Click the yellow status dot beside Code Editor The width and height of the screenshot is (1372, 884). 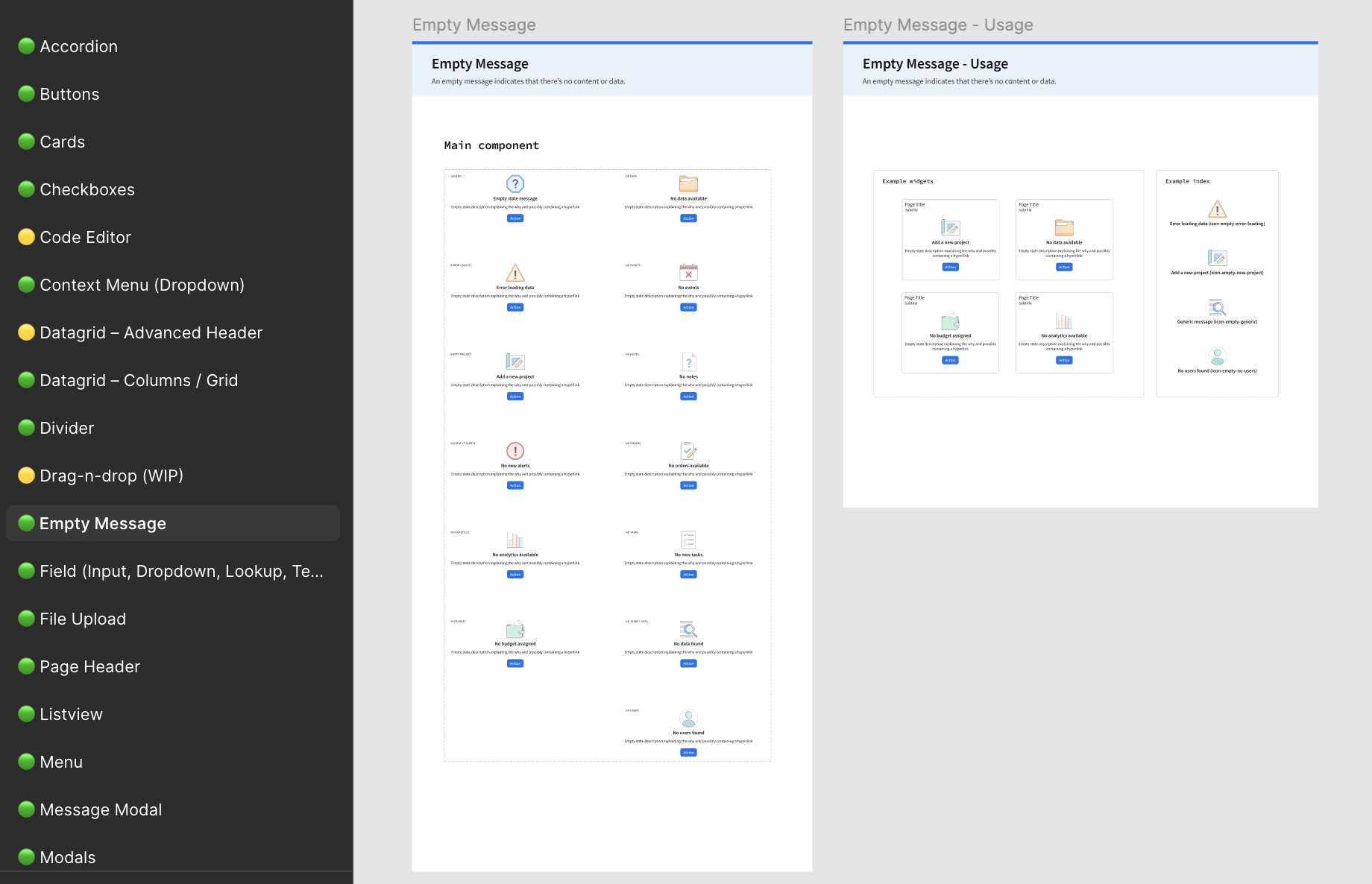(x=26, y=237)
